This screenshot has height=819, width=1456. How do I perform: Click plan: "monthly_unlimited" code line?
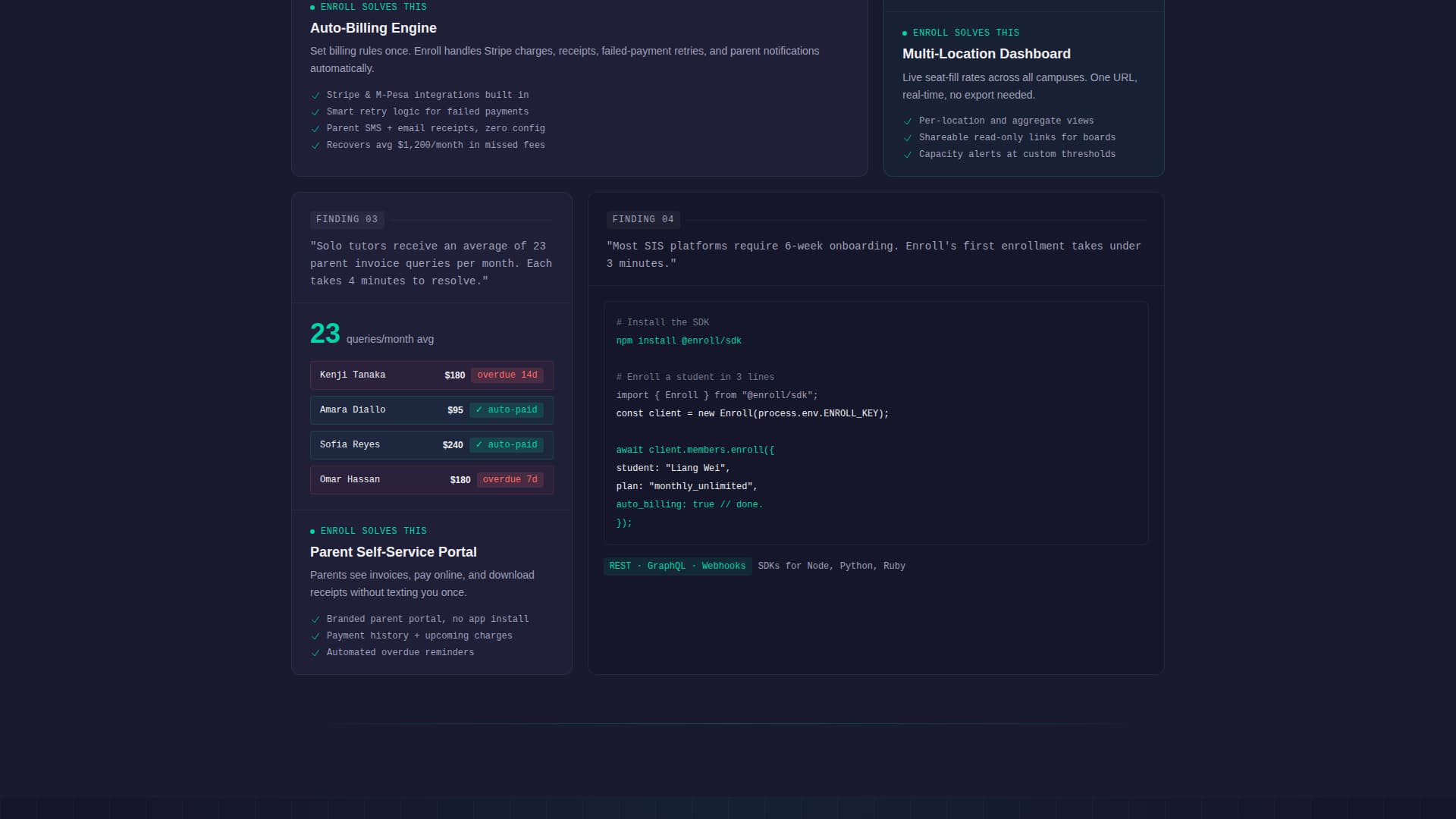point(687,487)
